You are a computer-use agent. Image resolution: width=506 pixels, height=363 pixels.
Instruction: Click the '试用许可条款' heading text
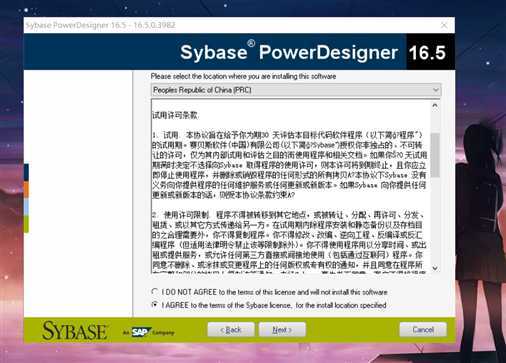[175, 116]
